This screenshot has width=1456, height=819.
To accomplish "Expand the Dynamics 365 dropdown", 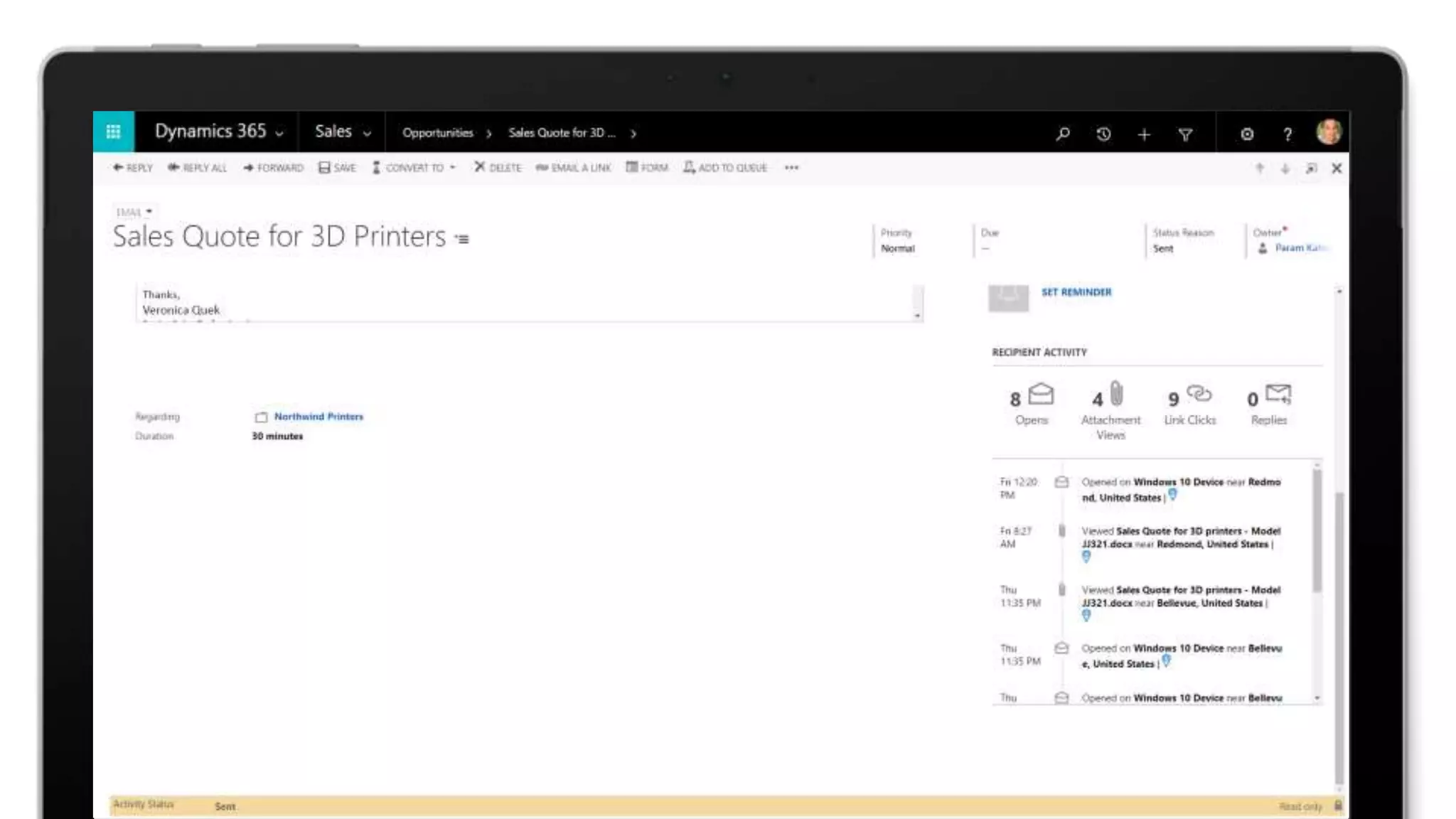I will 279,134.
